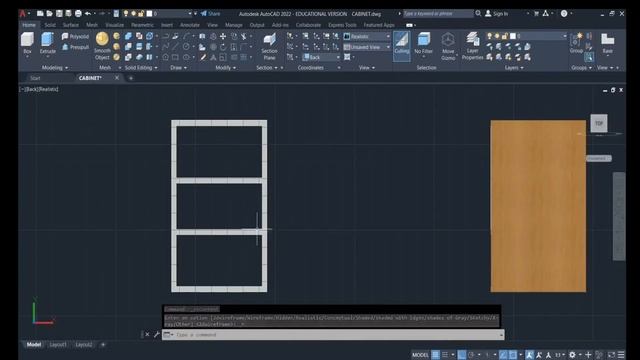The width and height of the screenshot is (640, 360).
Task: Close the CABINET drawing tab
Action: (117, 78)
